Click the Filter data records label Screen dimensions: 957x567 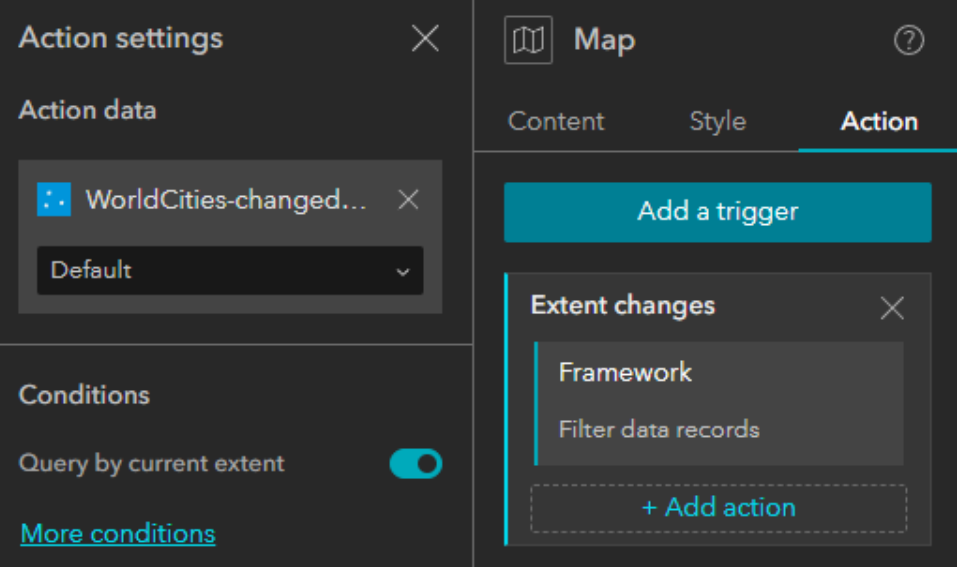coord(659,430)
